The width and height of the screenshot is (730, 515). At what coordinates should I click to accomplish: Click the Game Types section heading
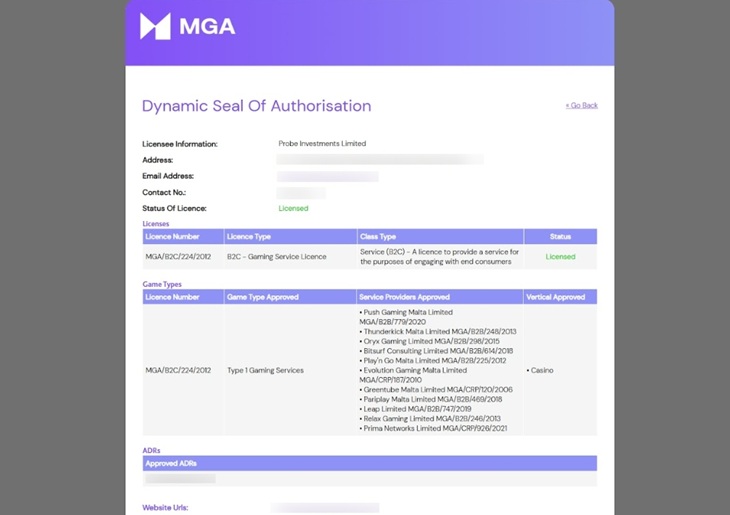pos(162,284)
